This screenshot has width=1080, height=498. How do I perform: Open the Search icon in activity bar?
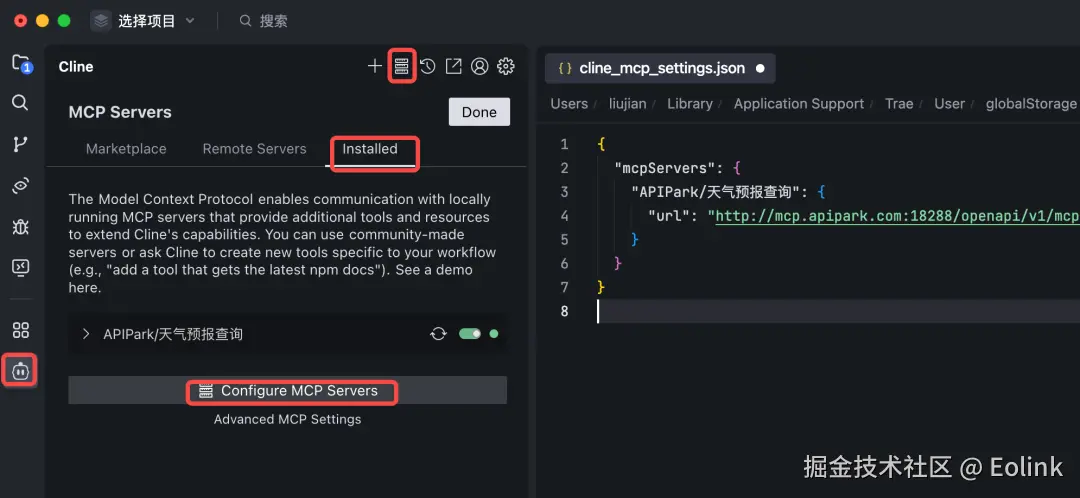pyautogui.click(x=21, y=103)
